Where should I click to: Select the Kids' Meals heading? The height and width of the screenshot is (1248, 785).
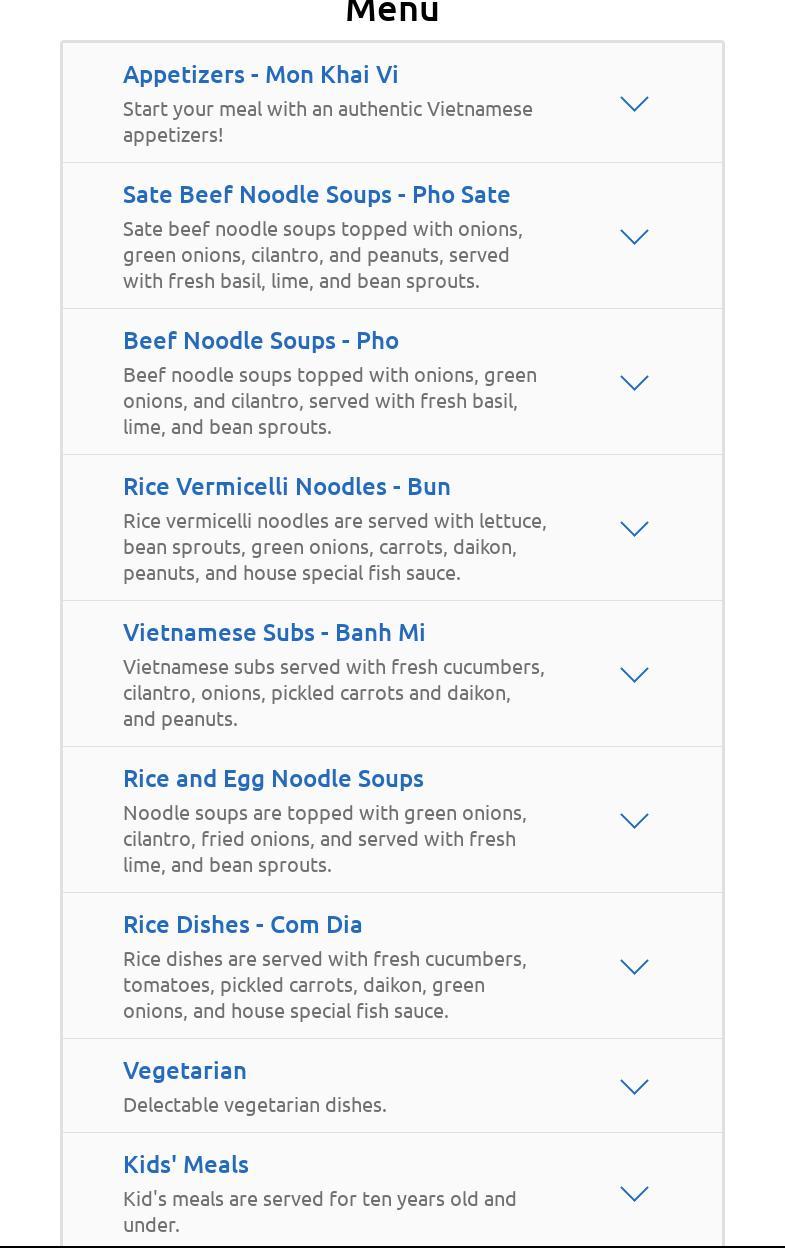(185, 1165)
